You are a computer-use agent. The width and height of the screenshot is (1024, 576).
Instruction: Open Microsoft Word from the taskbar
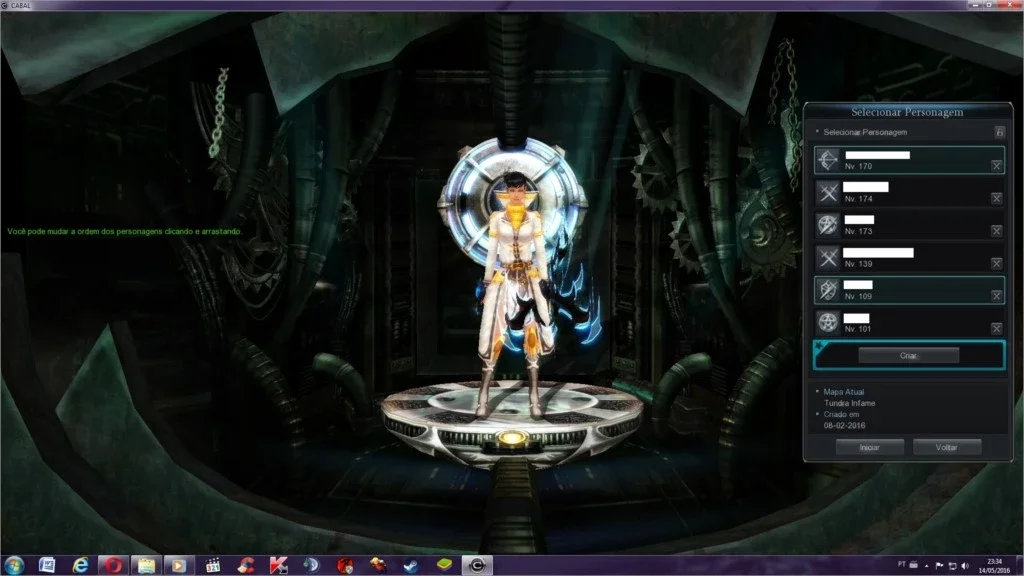click(x=47, y=565)
